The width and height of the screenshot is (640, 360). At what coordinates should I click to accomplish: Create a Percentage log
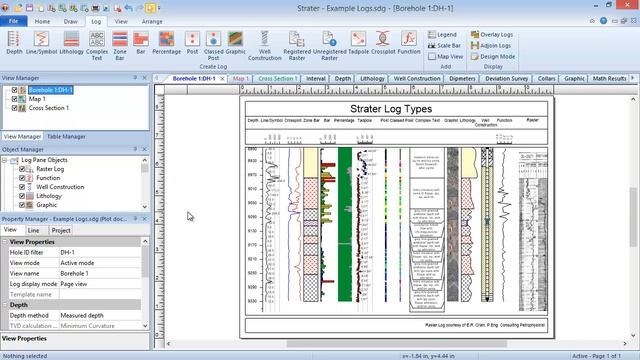(x=167, y=43)
